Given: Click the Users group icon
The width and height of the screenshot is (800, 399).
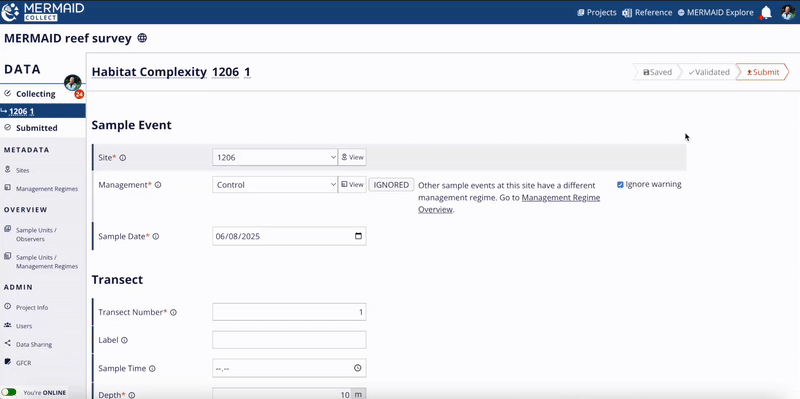Looking at the screenshot, I should [x=7, y=325].
